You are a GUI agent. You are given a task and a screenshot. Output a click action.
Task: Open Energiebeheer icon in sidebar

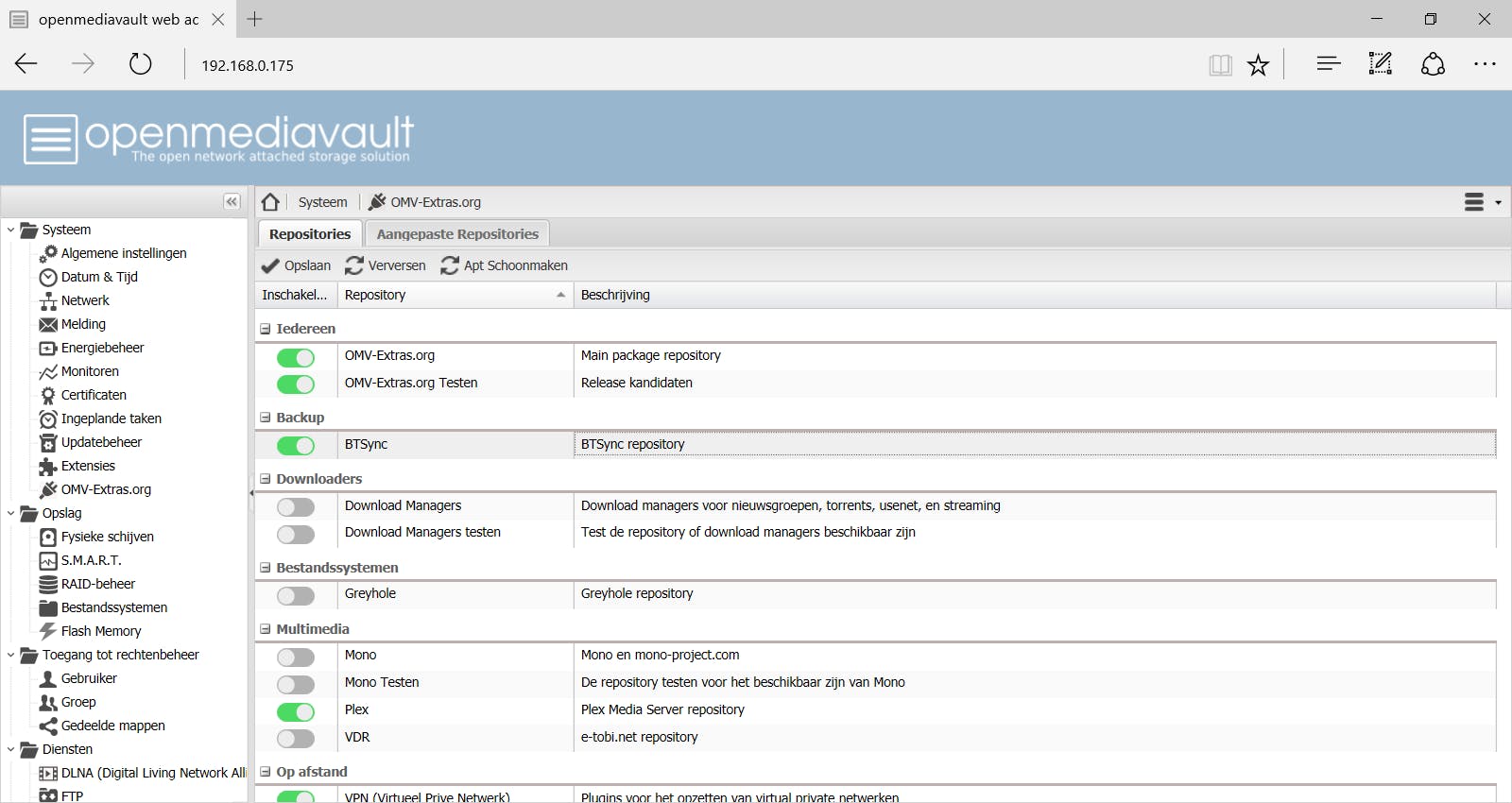click(48, 348)
